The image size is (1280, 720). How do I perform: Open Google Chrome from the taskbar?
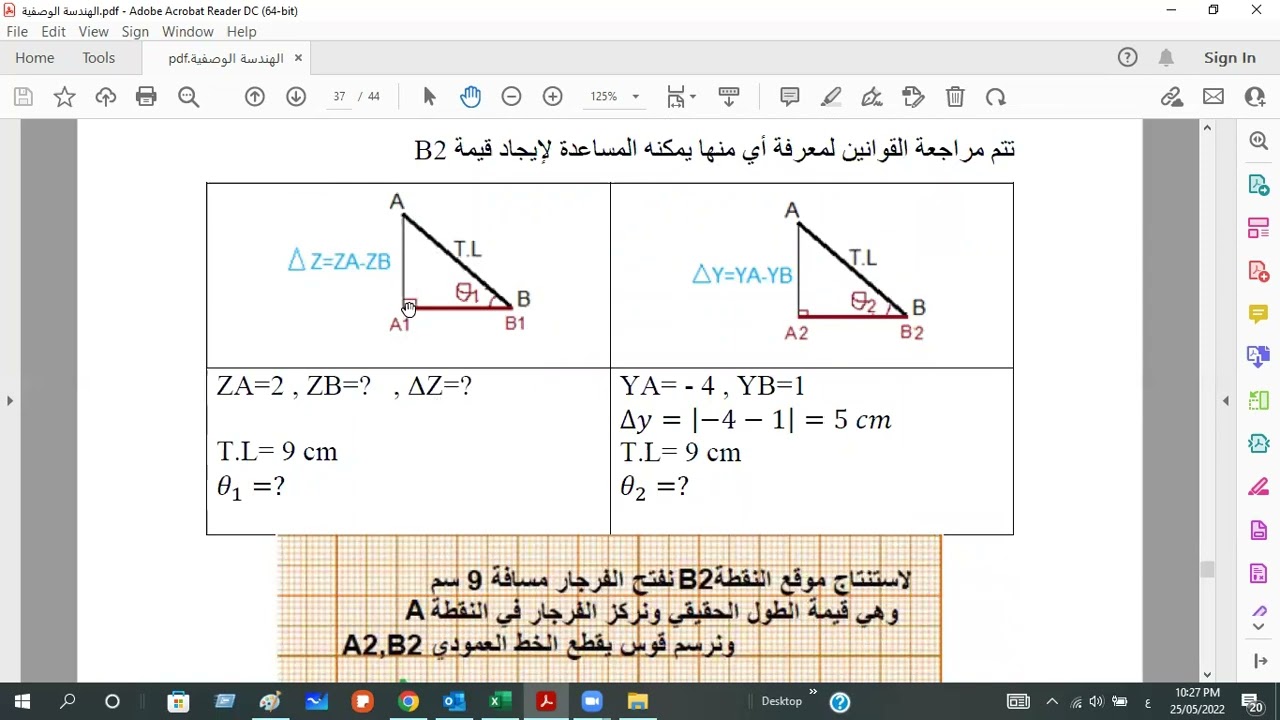(408, 702)
